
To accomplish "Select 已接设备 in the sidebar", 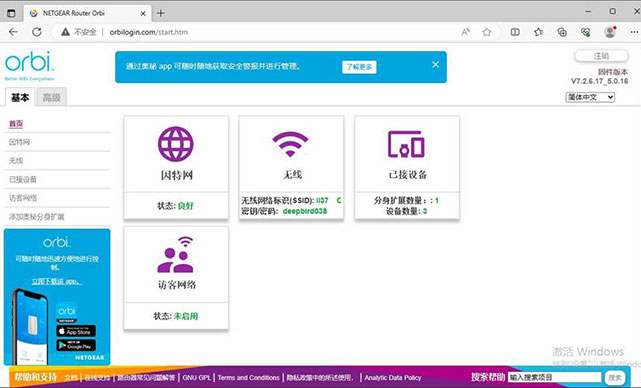I will tap(23, 179).
